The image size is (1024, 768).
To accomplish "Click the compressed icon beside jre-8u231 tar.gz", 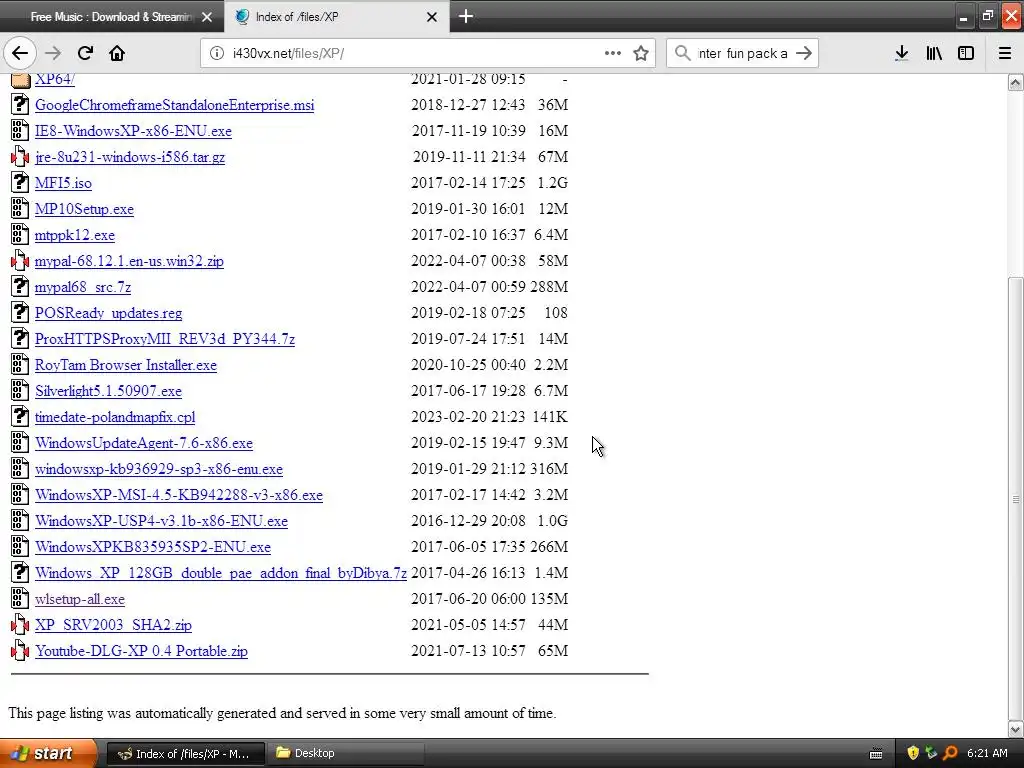I will pyautogui.click(x=20, y=156).
